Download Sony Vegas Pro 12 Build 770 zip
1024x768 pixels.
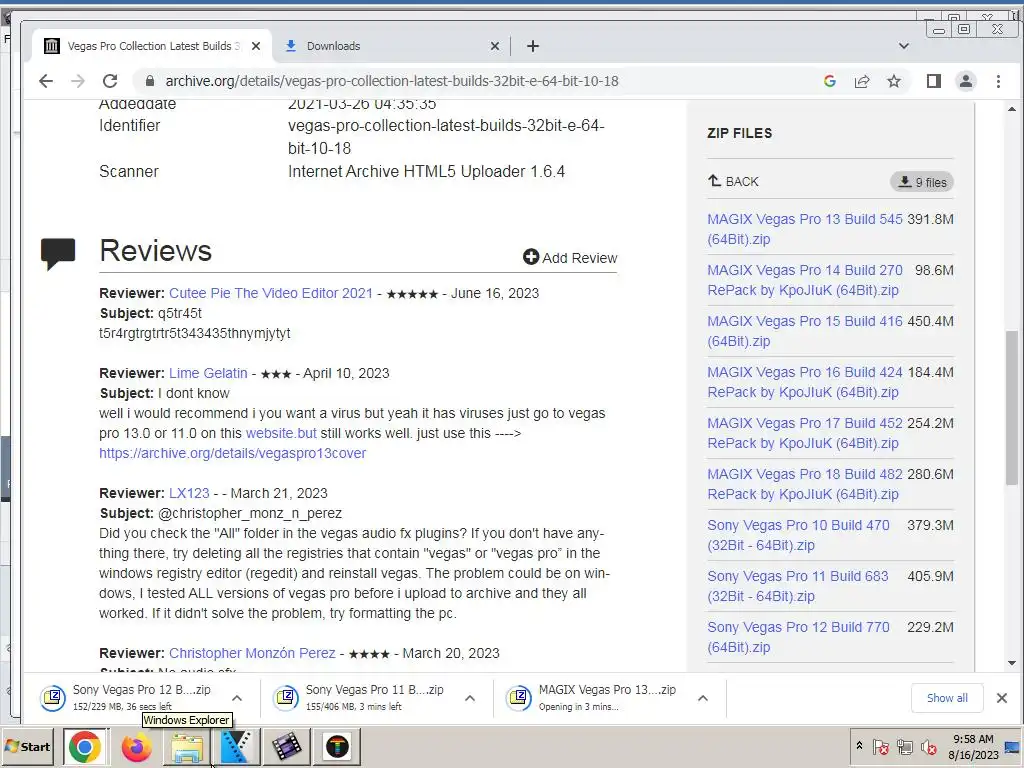click(798, 636)
